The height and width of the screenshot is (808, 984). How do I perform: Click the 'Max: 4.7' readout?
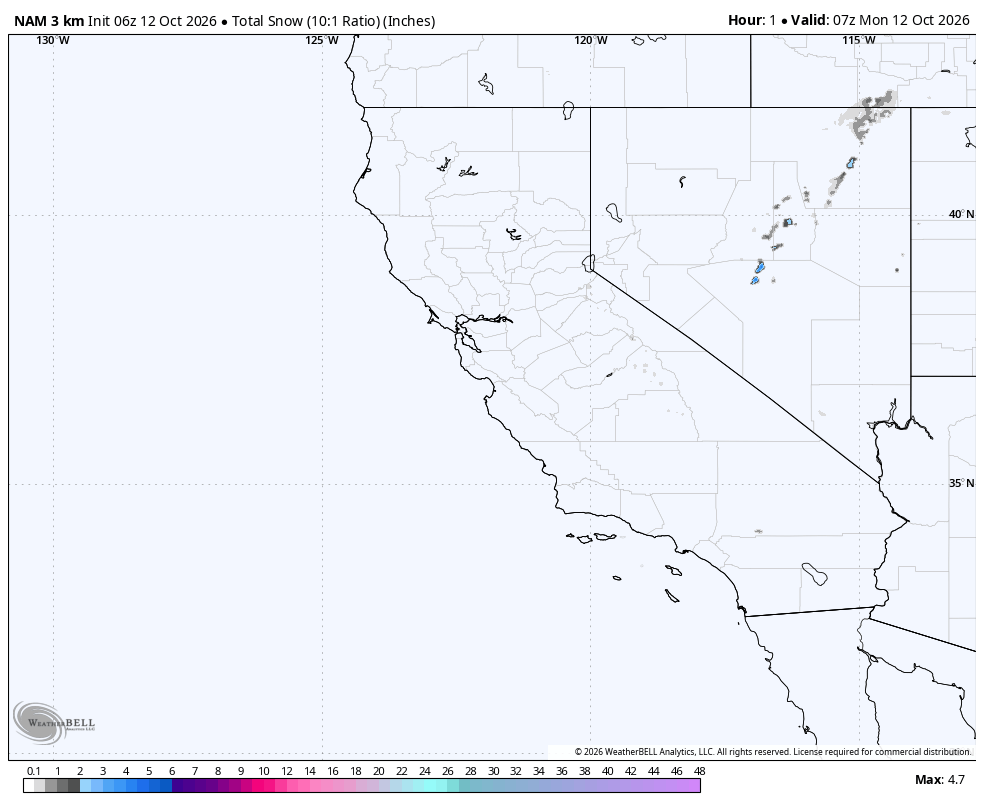click(x=939, y=780)
